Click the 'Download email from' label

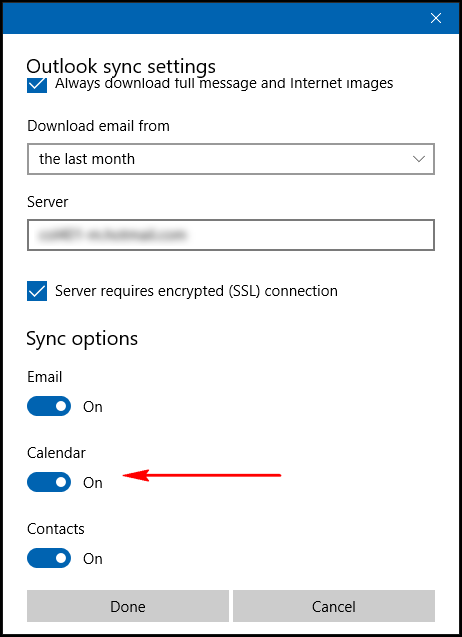click(98, 126)
